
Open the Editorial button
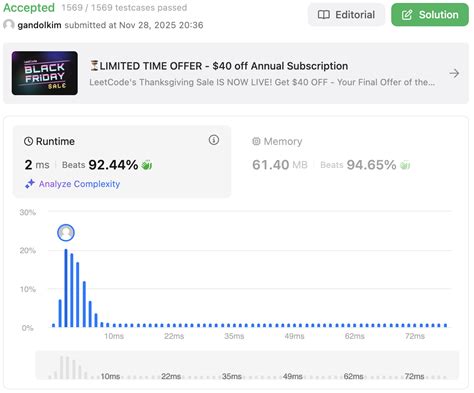[346, 15]
